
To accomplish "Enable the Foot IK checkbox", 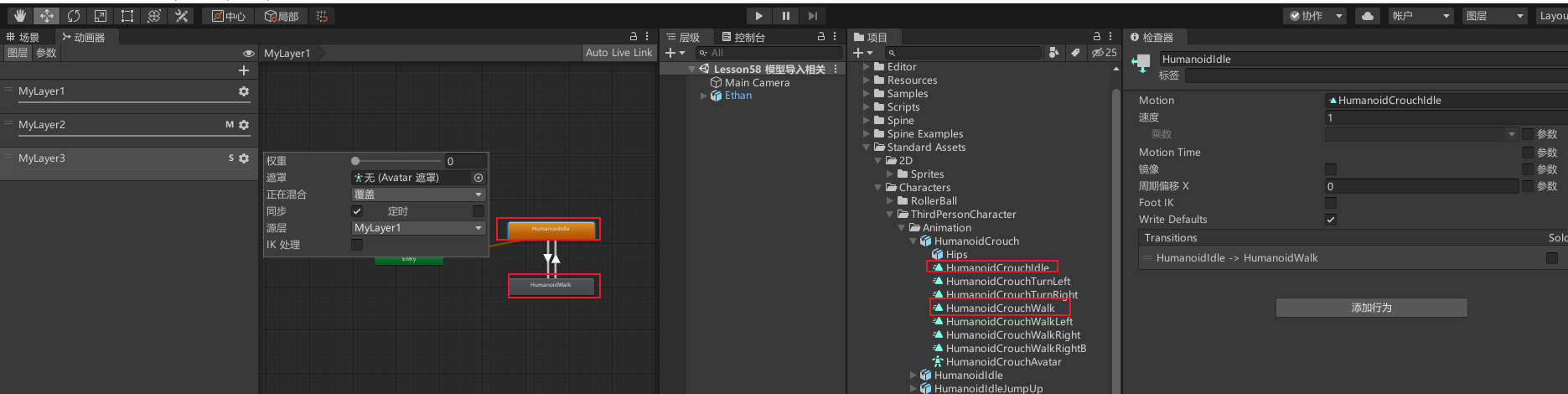I will (x=1331, y=203).
